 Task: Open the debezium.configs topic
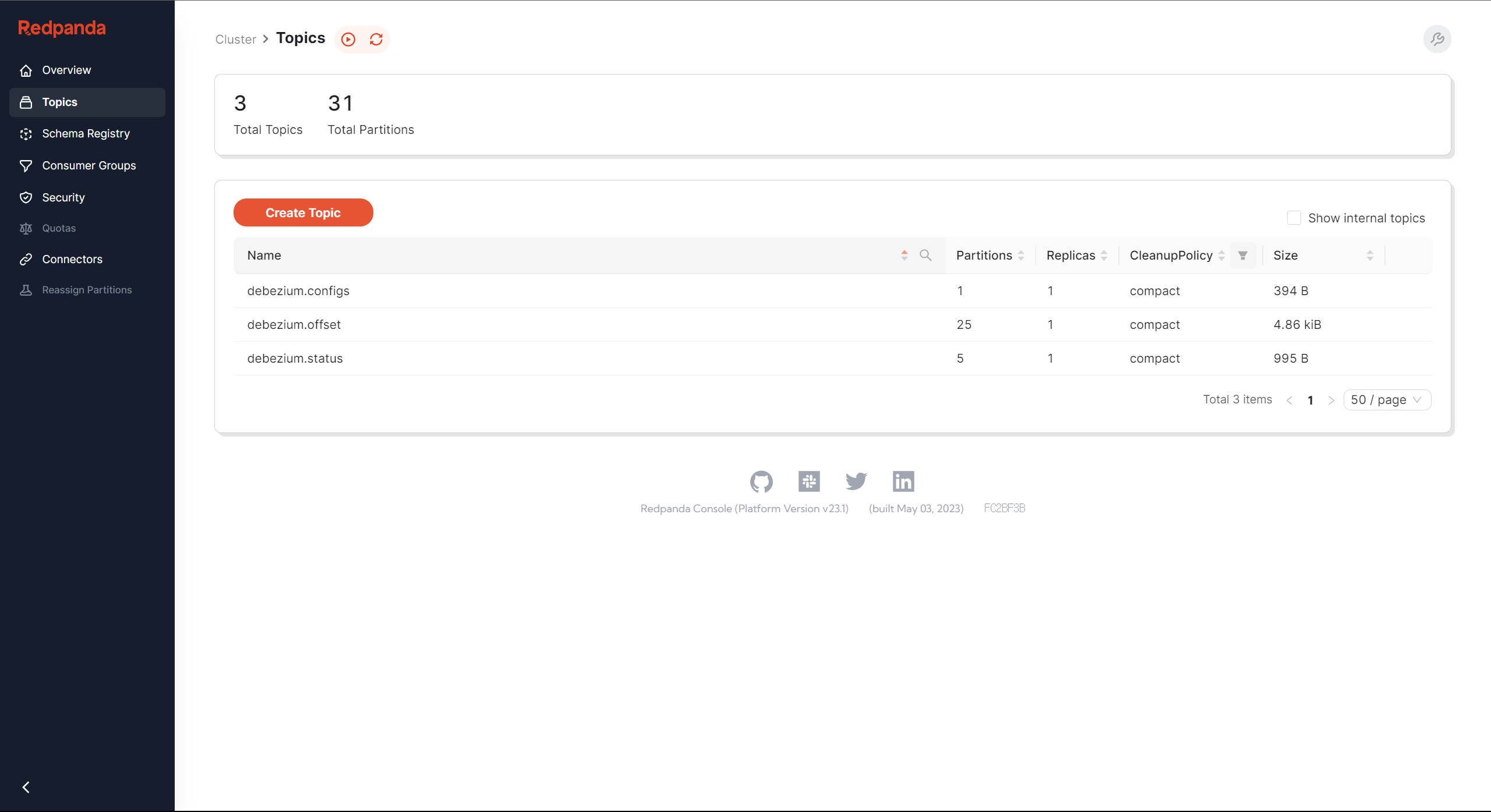(x=298, y=291)
